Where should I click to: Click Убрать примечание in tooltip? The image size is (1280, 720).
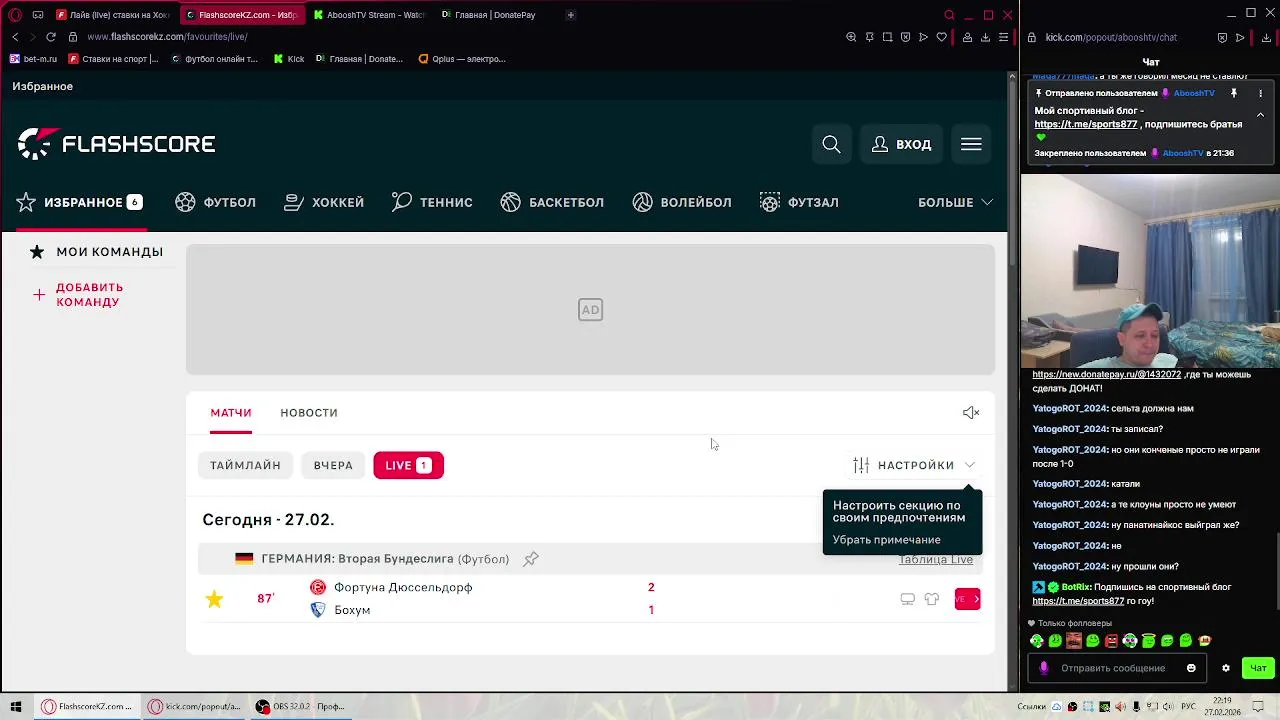pos(887,540)
